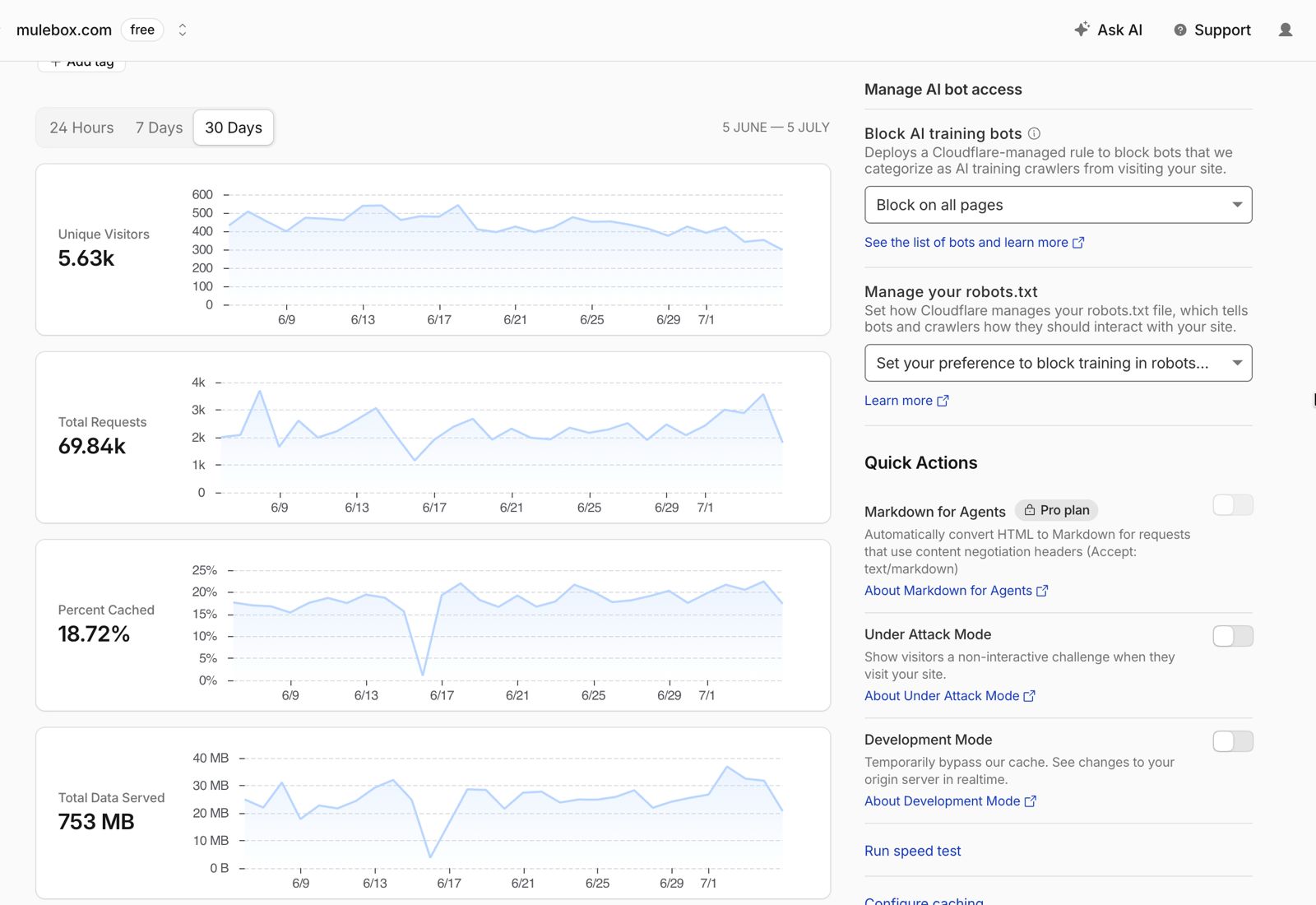Click external link icon after About Under Attack Mode
1316x905 pixels.
(x=1029, y=696)
